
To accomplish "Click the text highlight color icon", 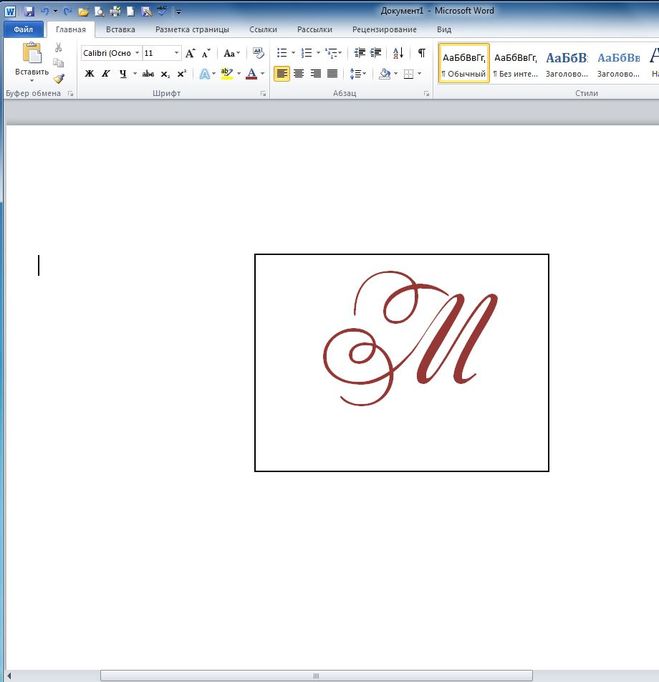I will pyautogui.click(x=226, y=74).
